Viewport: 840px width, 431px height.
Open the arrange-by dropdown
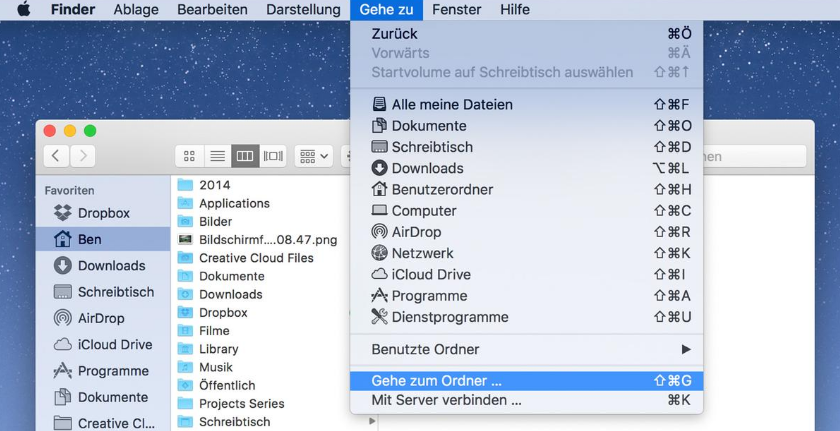point(313,156)
